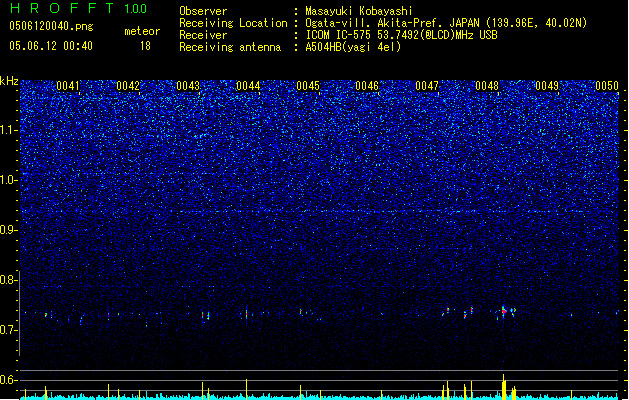Image resolution: width=629 pixels, height=400 pixels.
Task: Click the 0050 time marker
Action: (607, 86)
